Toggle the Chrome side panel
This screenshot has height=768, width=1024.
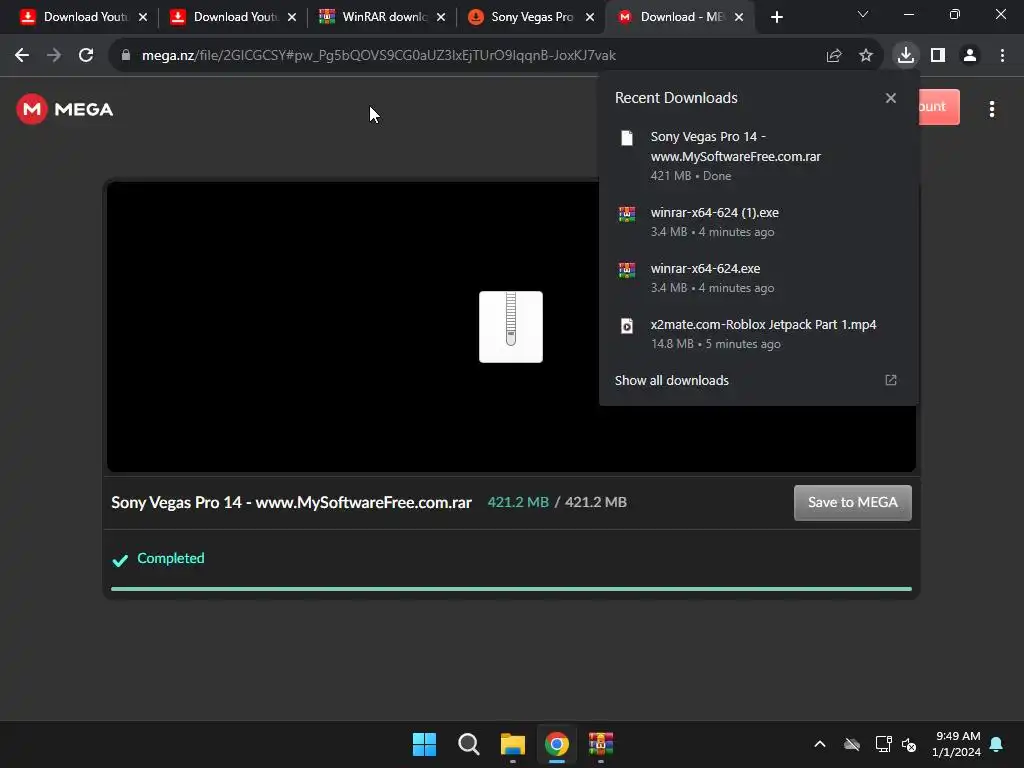[x=938, y=56]
